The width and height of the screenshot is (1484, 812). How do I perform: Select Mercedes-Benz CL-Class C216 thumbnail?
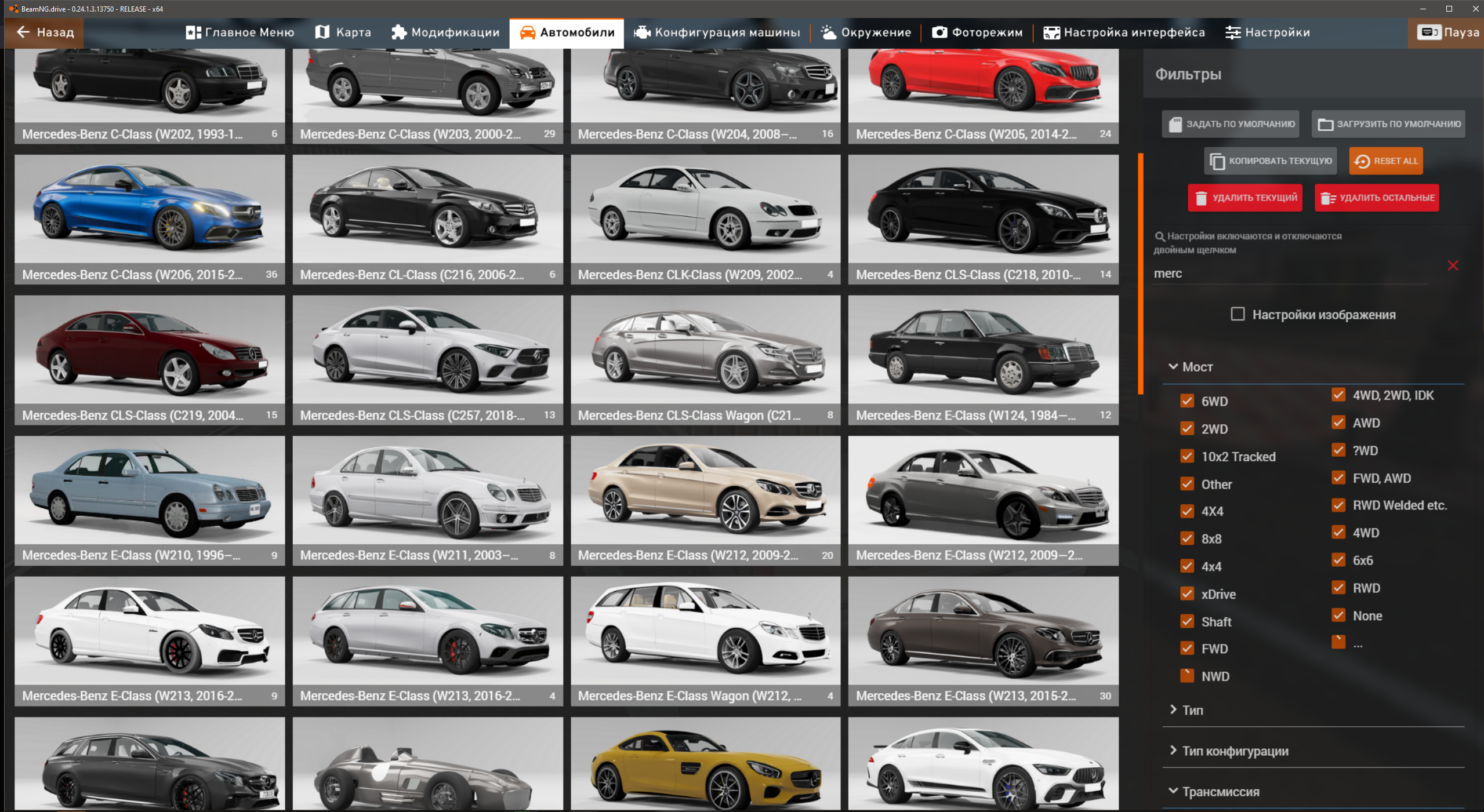427,219
